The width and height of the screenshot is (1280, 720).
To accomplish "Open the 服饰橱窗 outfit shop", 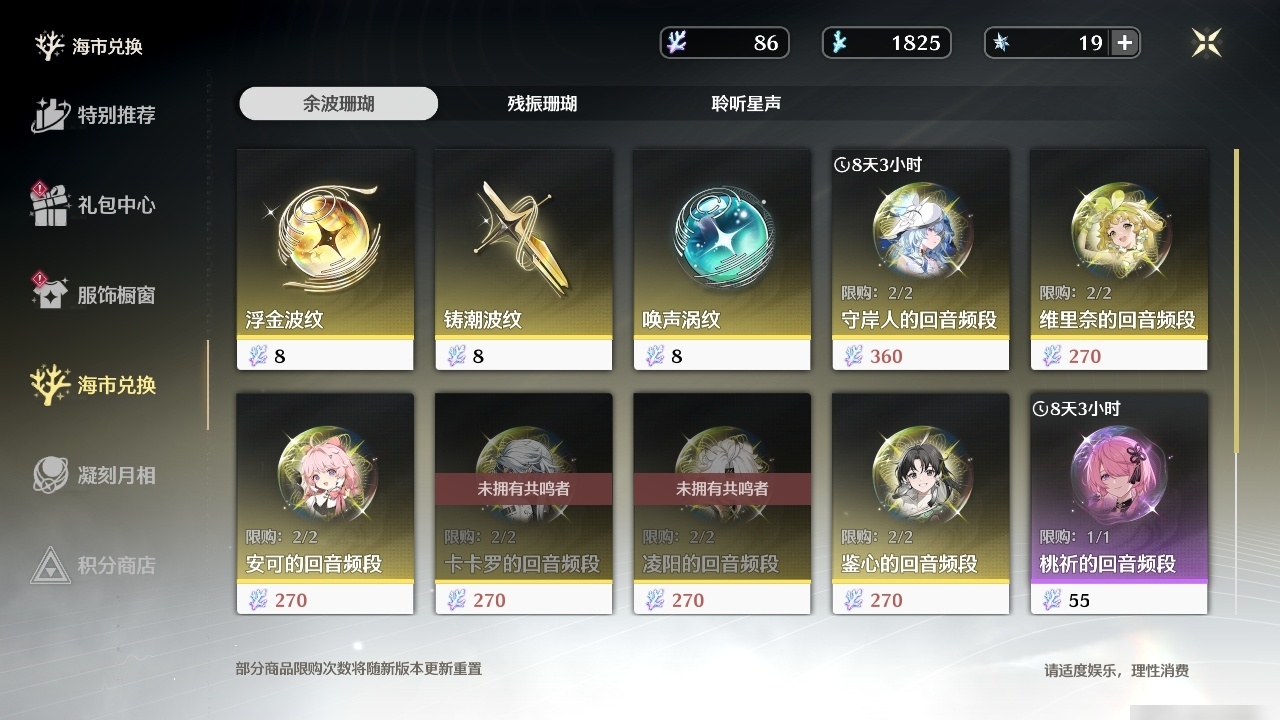I will (x=94, y=295).
